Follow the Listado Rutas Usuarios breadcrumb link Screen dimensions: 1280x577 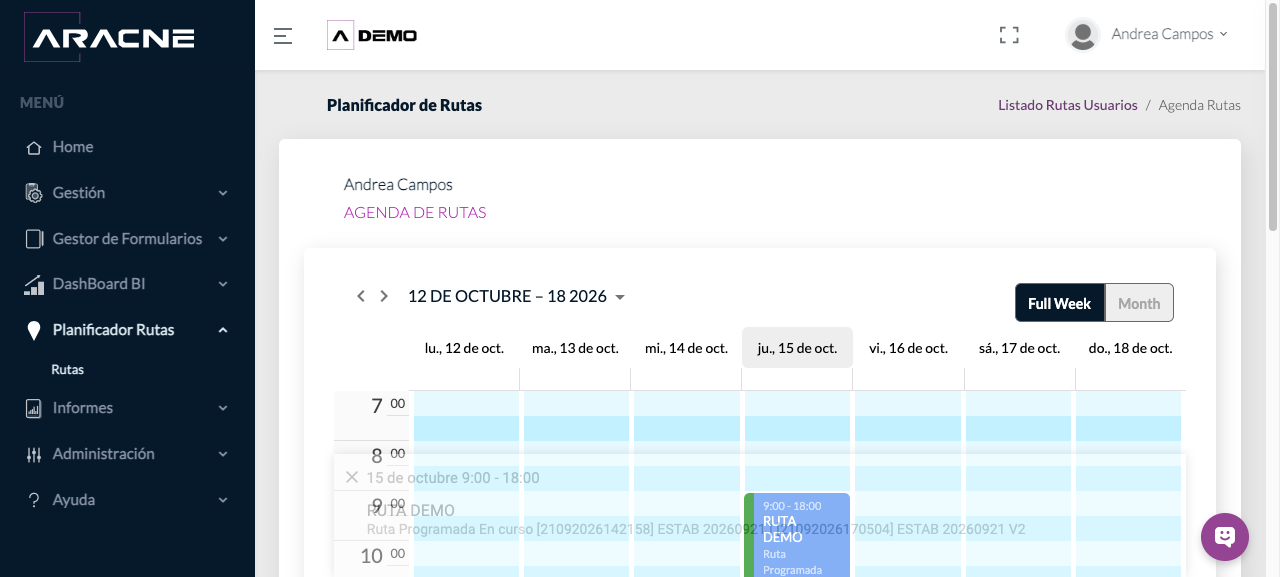1068,105
